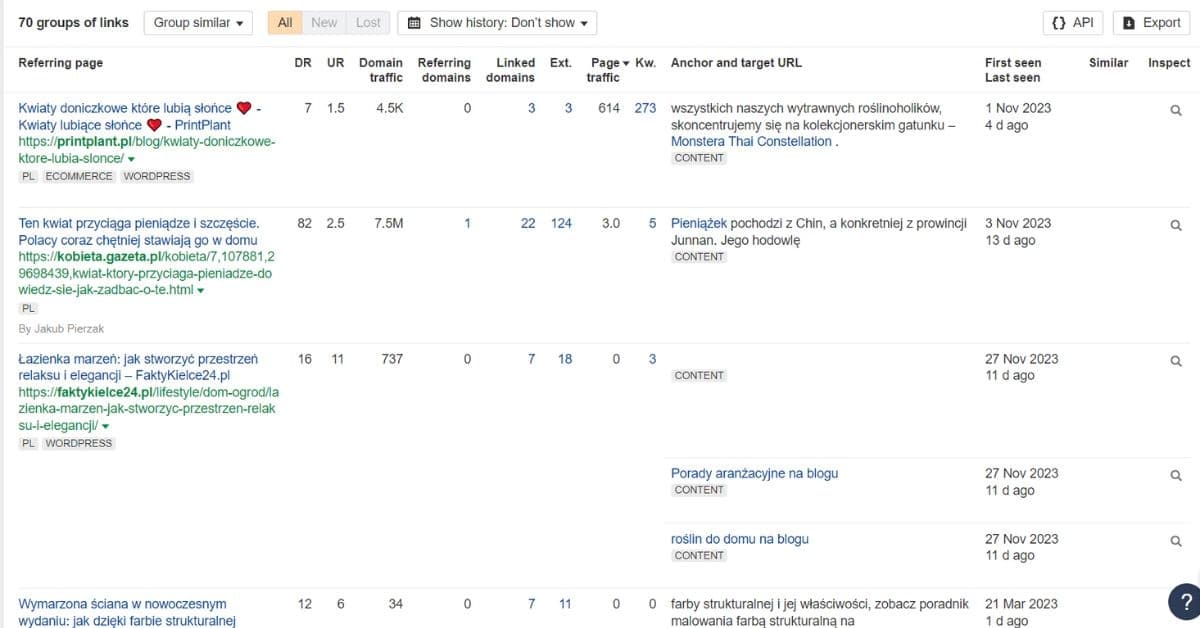Inspect the kobieta.gazeta.pl referring page row

pos(1176,226)
